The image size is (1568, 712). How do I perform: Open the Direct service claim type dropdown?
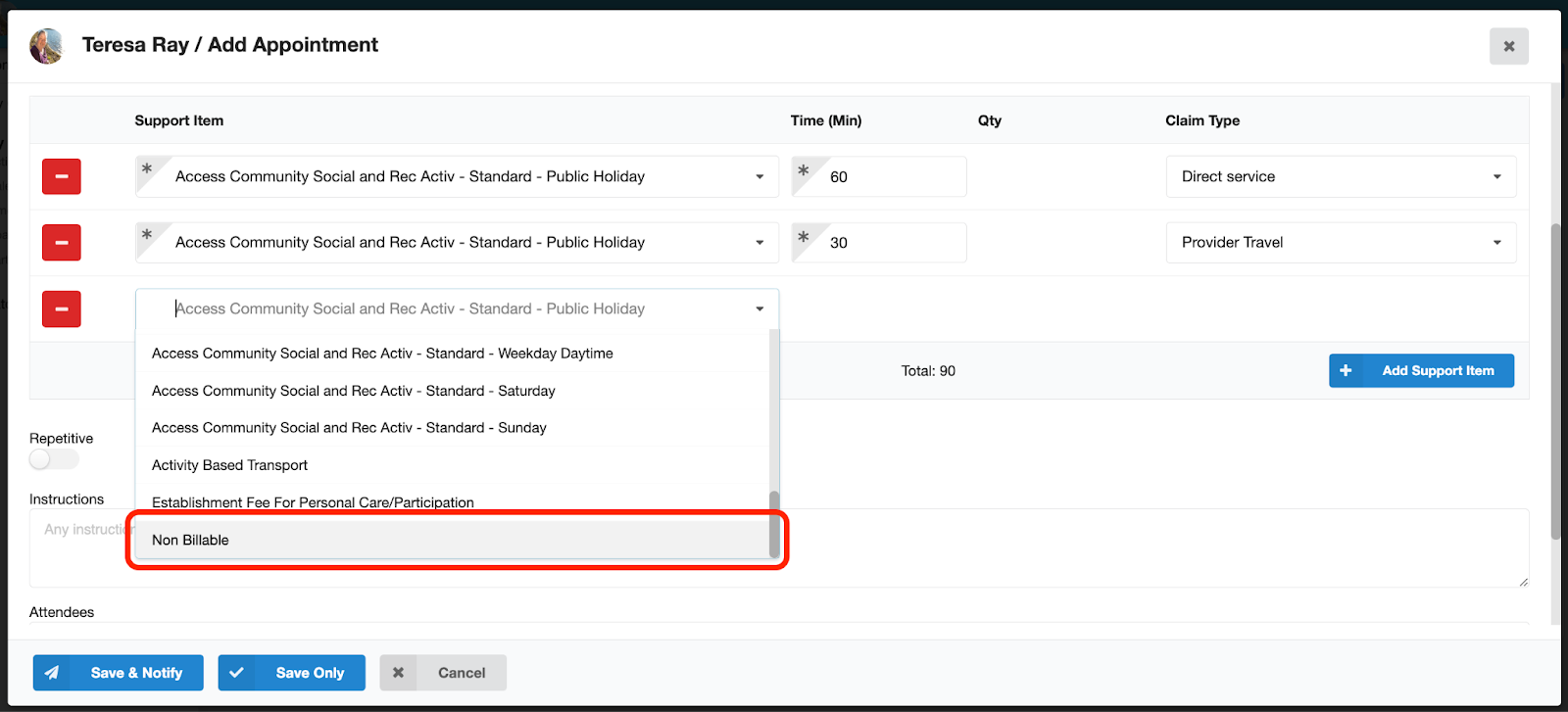pyautogui.click(x=1340, y=177)
